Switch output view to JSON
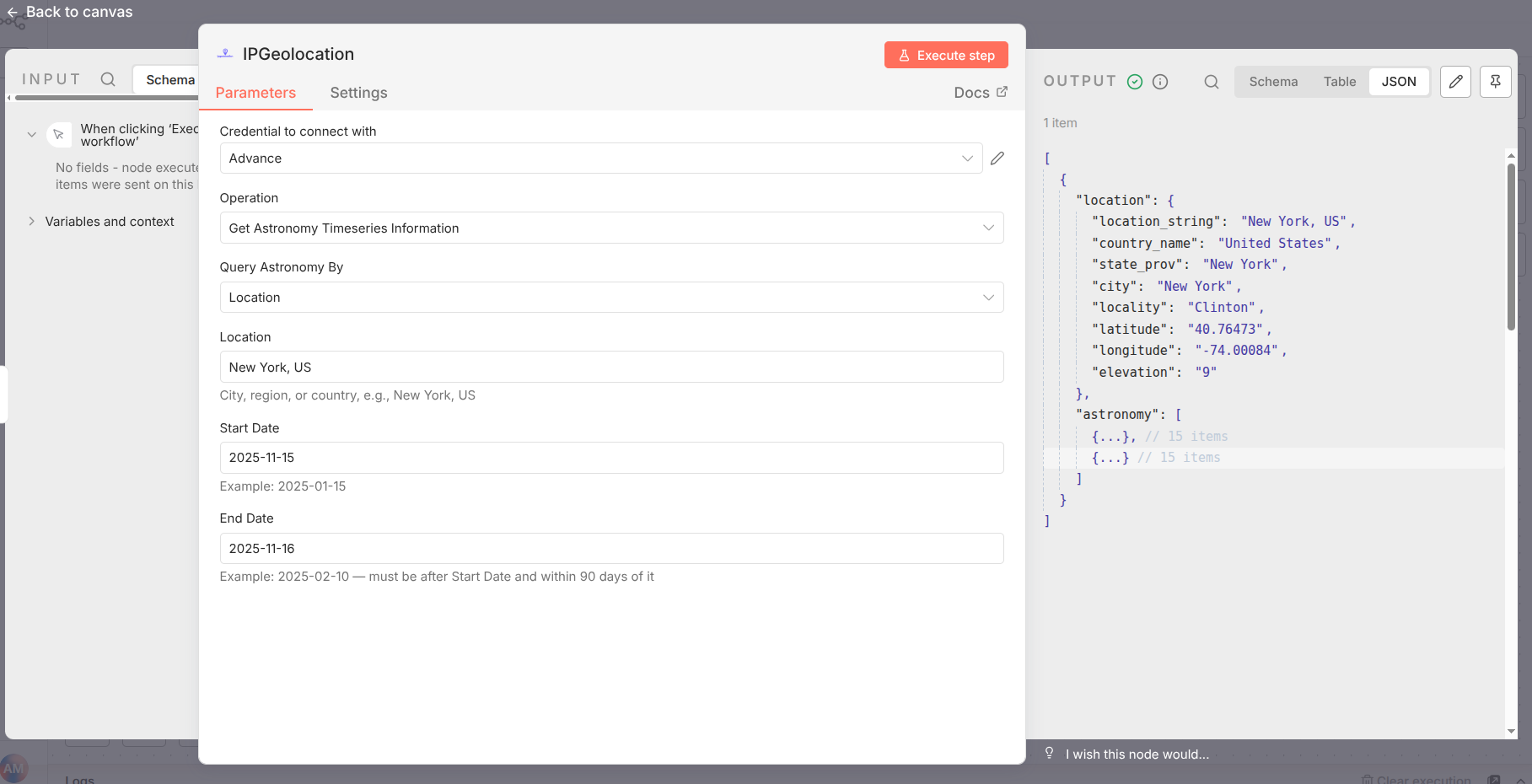 pos(1399,82)
